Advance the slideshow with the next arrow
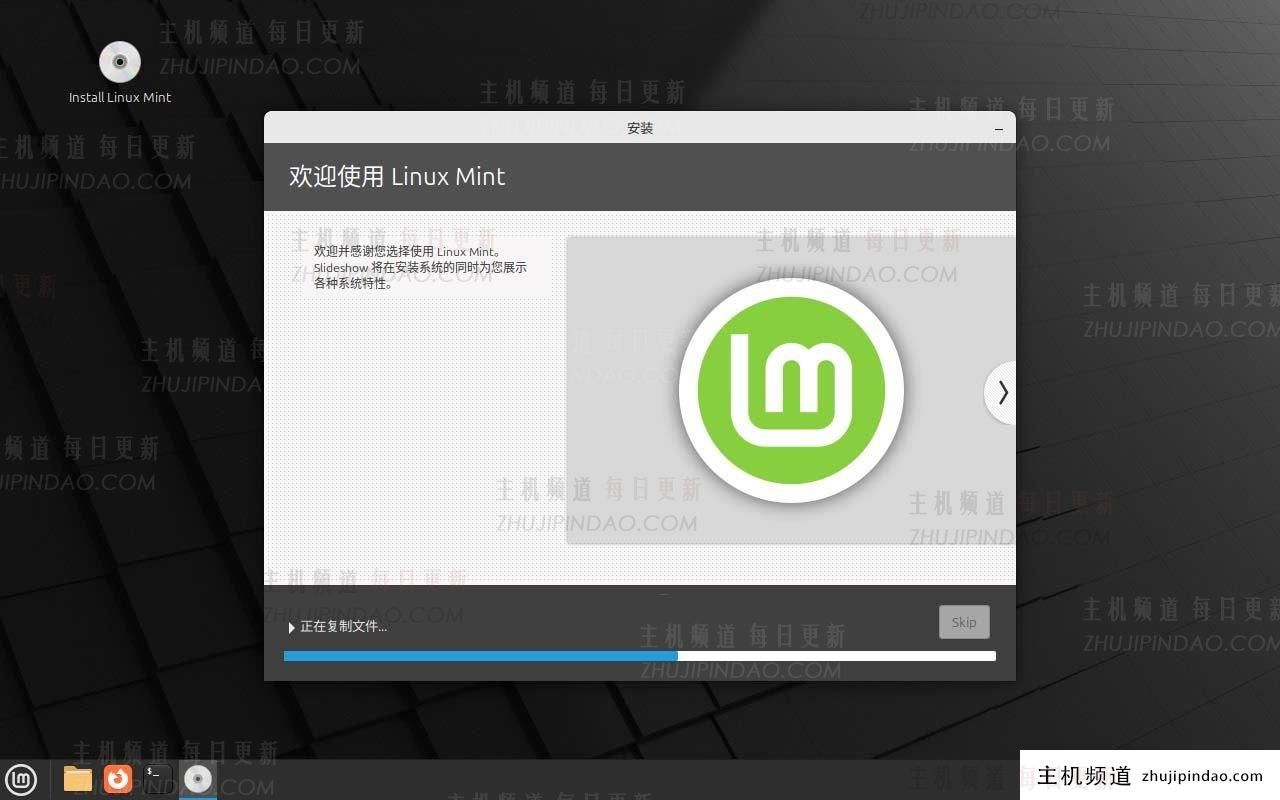Viewport: 1280px width, 800px height. pos(1001,393)
